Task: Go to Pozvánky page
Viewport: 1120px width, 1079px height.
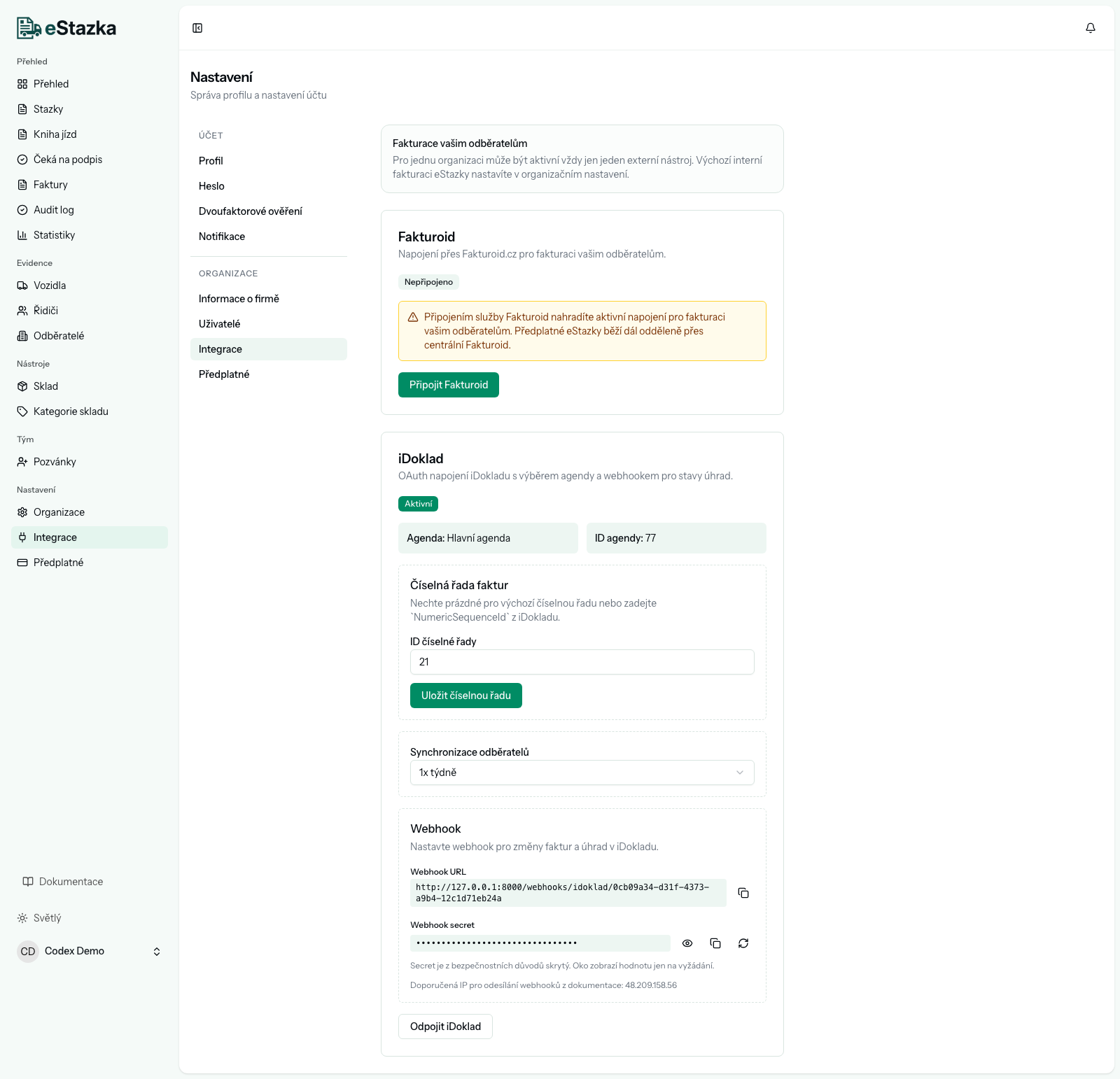Action: click(x=90, y=462)
